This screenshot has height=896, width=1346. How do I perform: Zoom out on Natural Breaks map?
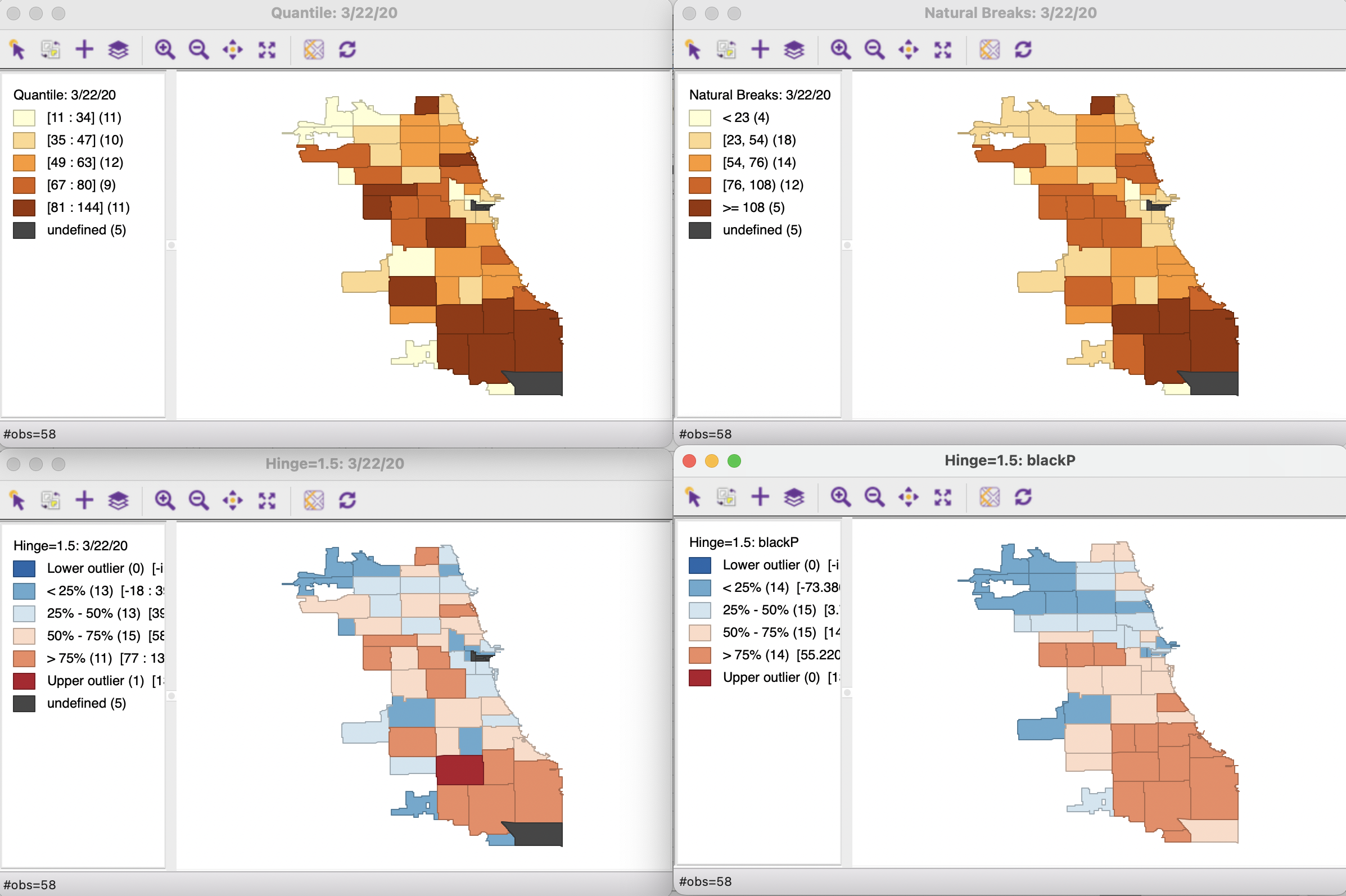point(874,49)
